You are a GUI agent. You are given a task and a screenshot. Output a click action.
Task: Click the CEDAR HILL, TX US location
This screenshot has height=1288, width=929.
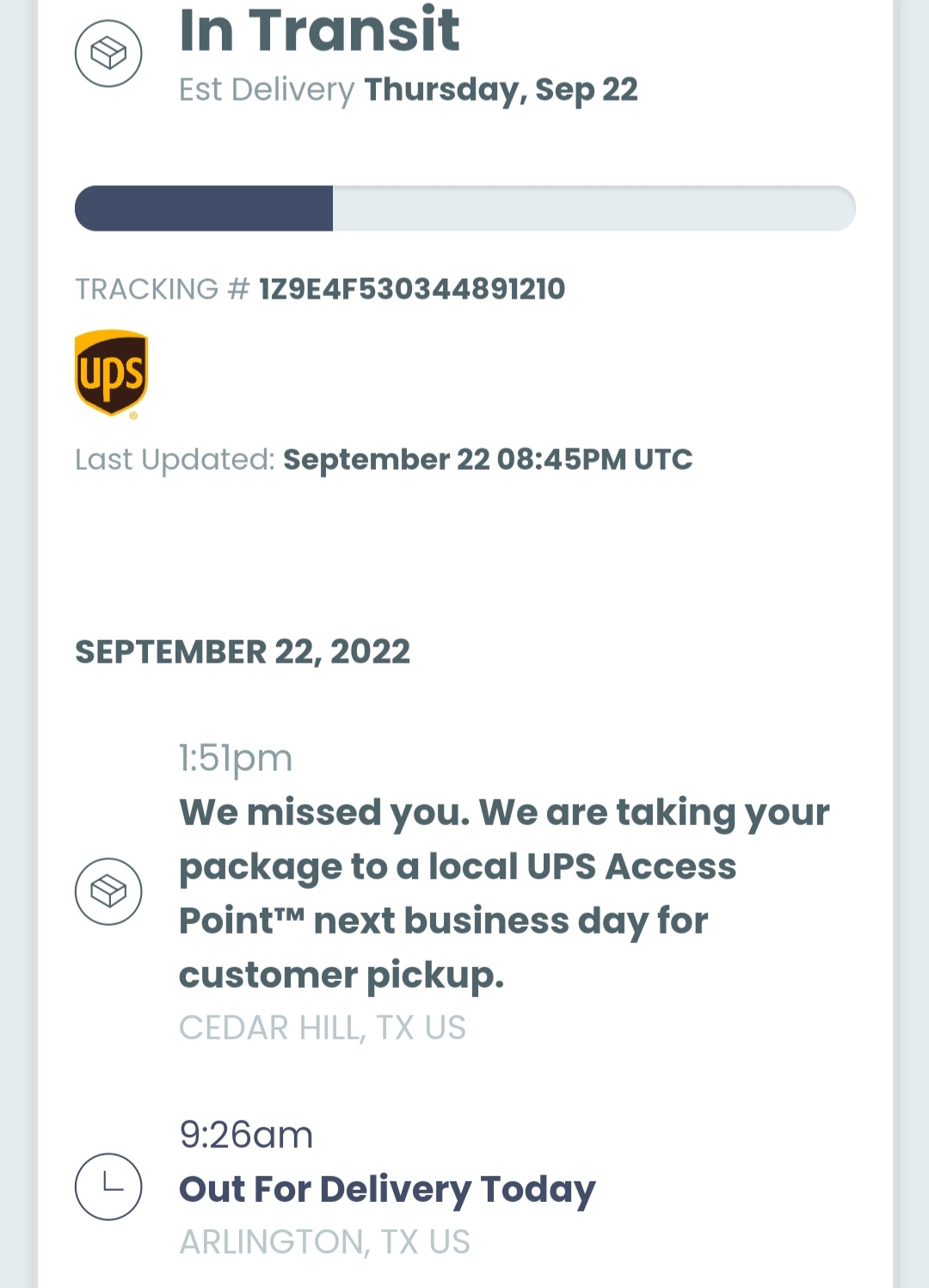tap(323, 1027)
